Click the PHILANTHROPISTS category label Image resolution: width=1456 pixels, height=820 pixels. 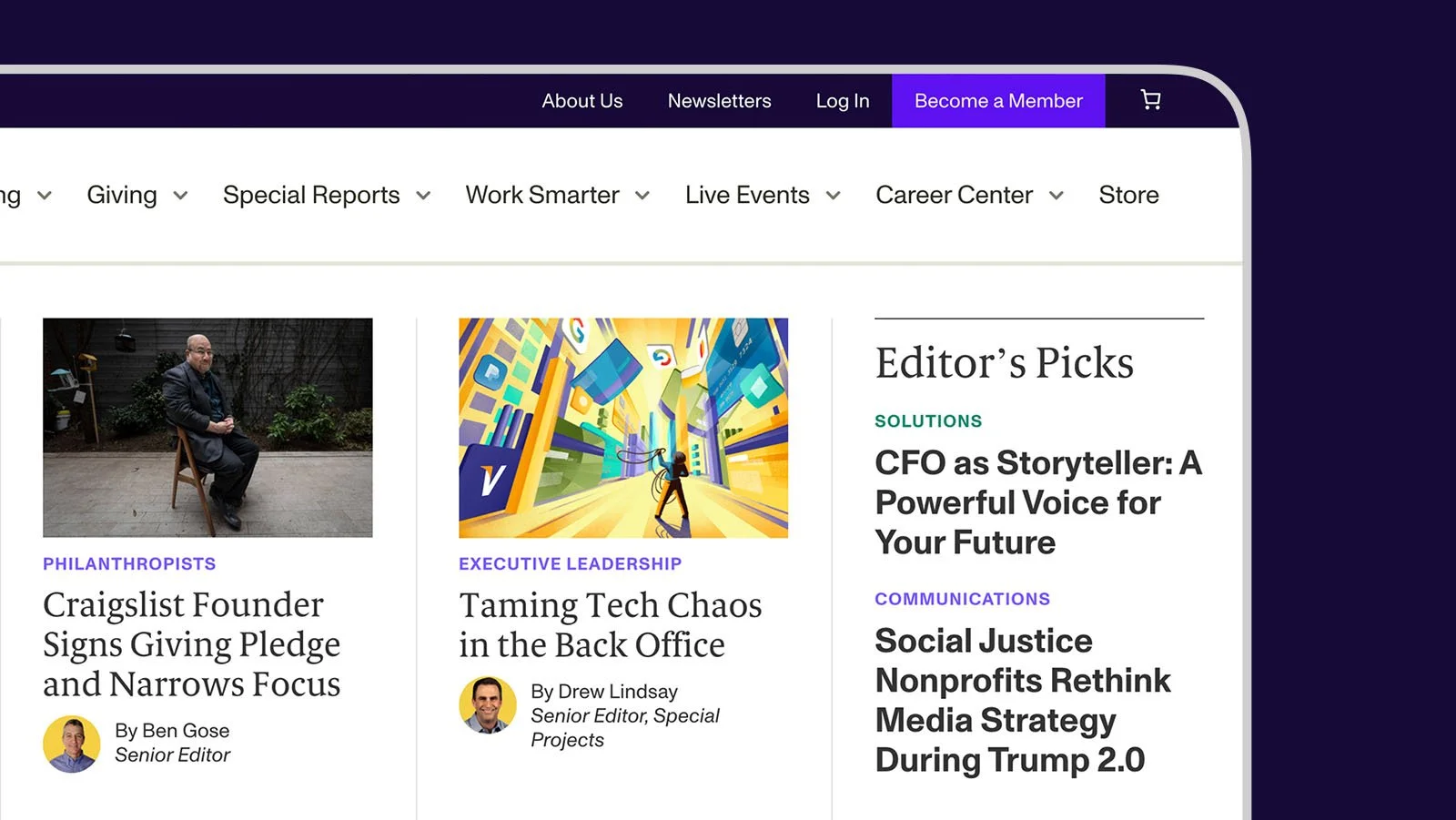(x=129, y=563)
